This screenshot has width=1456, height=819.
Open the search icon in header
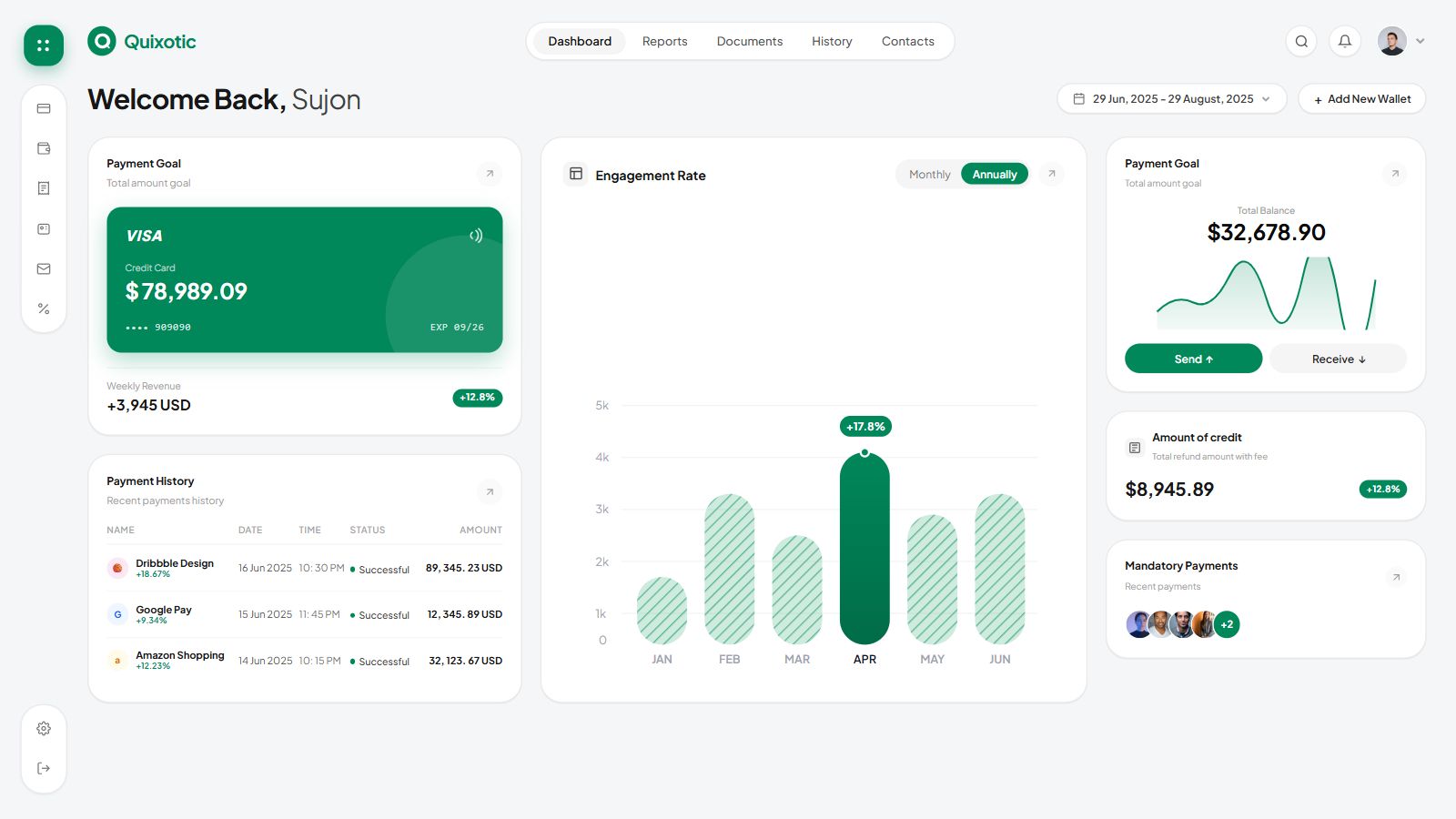[x=1301, y=41]
